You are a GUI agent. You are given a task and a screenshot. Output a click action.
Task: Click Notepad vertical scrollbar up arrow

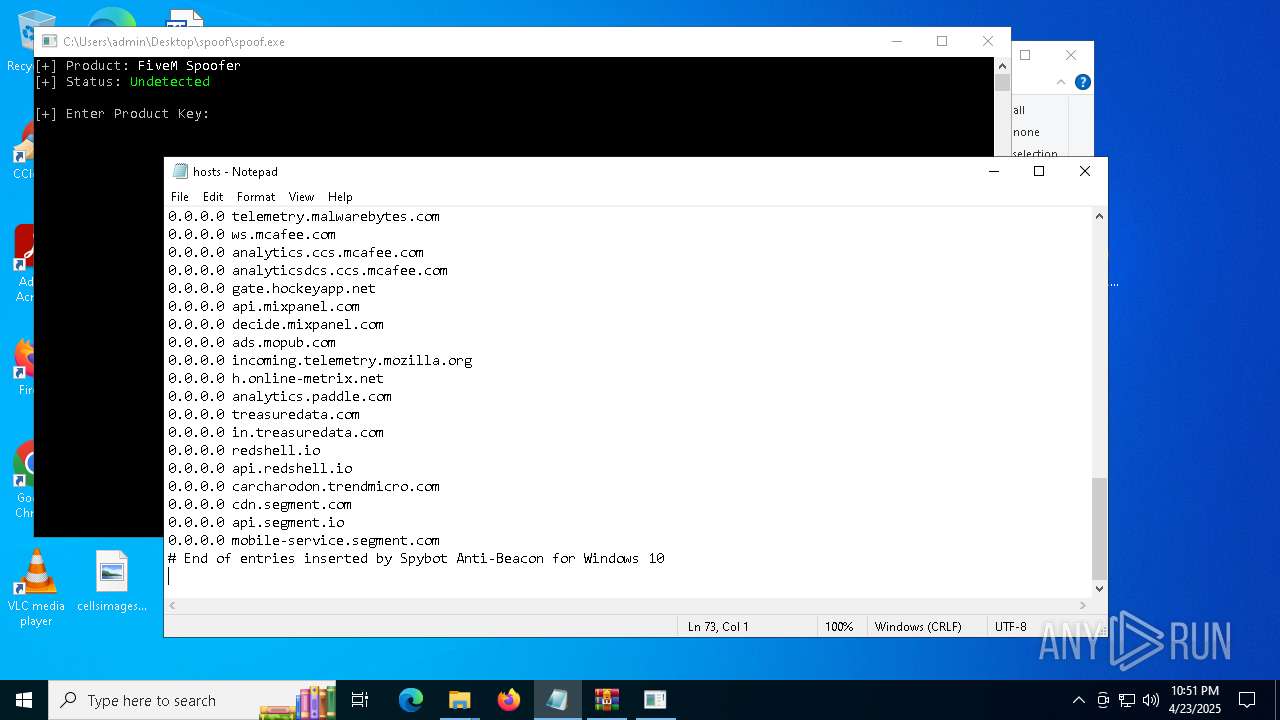(x=1099, y=216)
